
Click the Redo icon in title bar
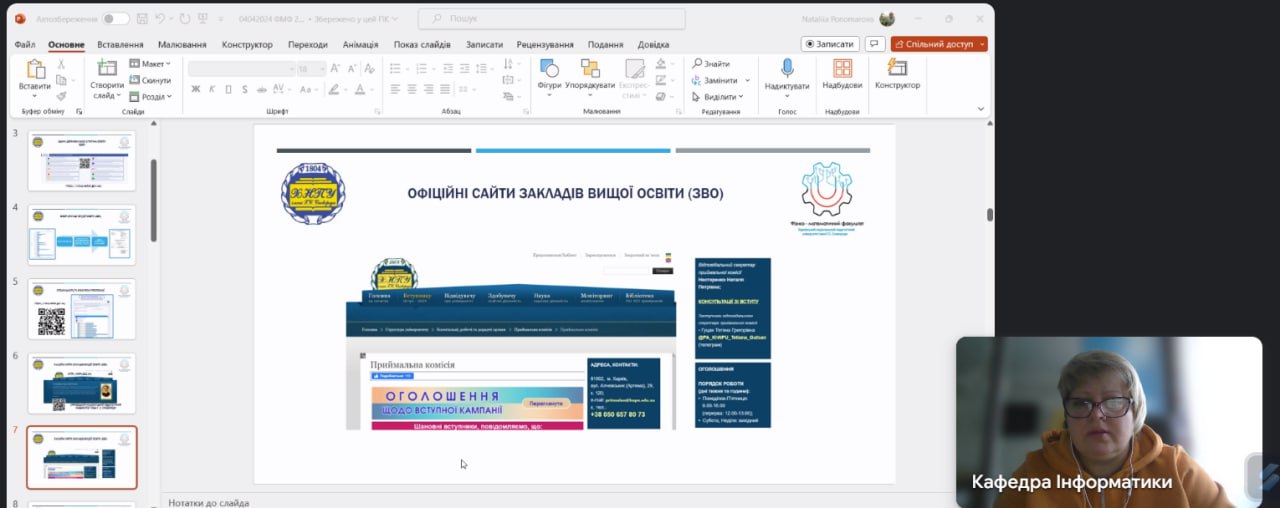tap(185, 18)
